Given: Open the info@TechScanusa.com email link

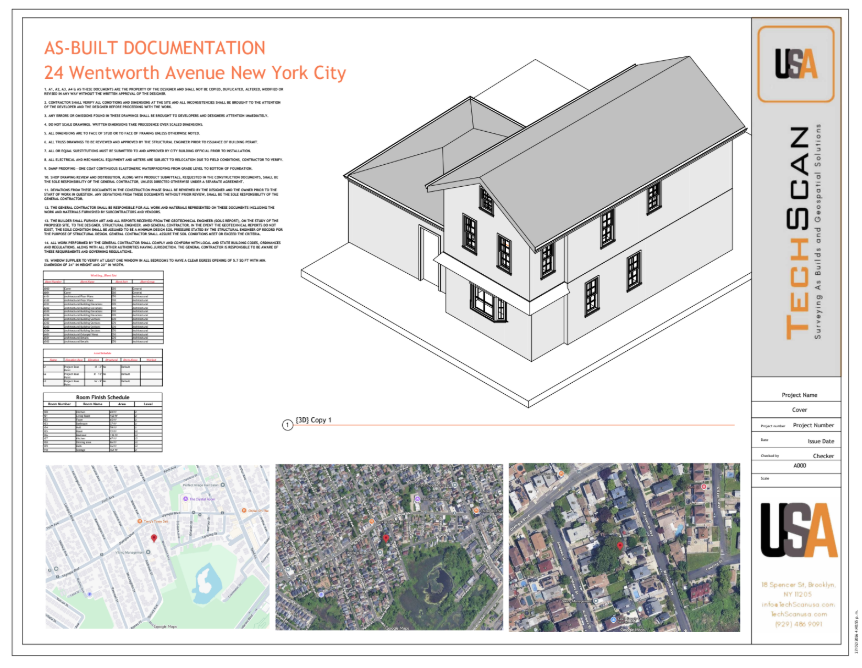Looking at the screenshot, I should tap(798, 604).
